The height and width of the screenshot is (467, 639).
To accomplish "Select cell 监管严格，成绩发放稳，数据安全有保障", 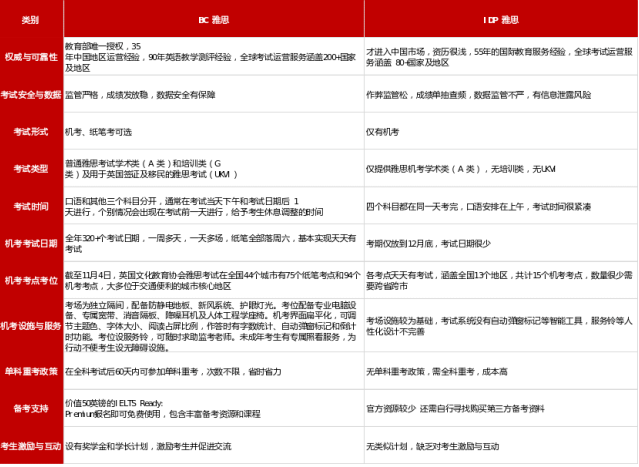I will (214, 94).
